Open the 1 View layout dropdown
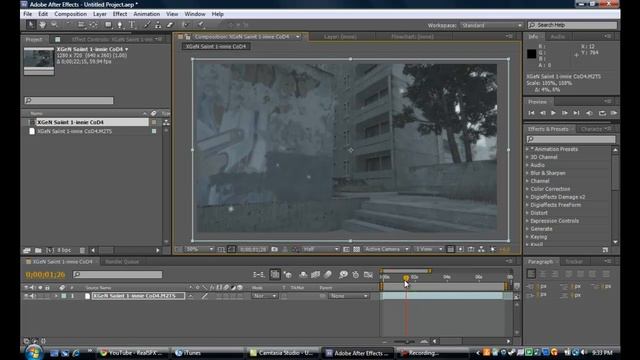Viewport: 640px width, 360px height. coord(429,249)
